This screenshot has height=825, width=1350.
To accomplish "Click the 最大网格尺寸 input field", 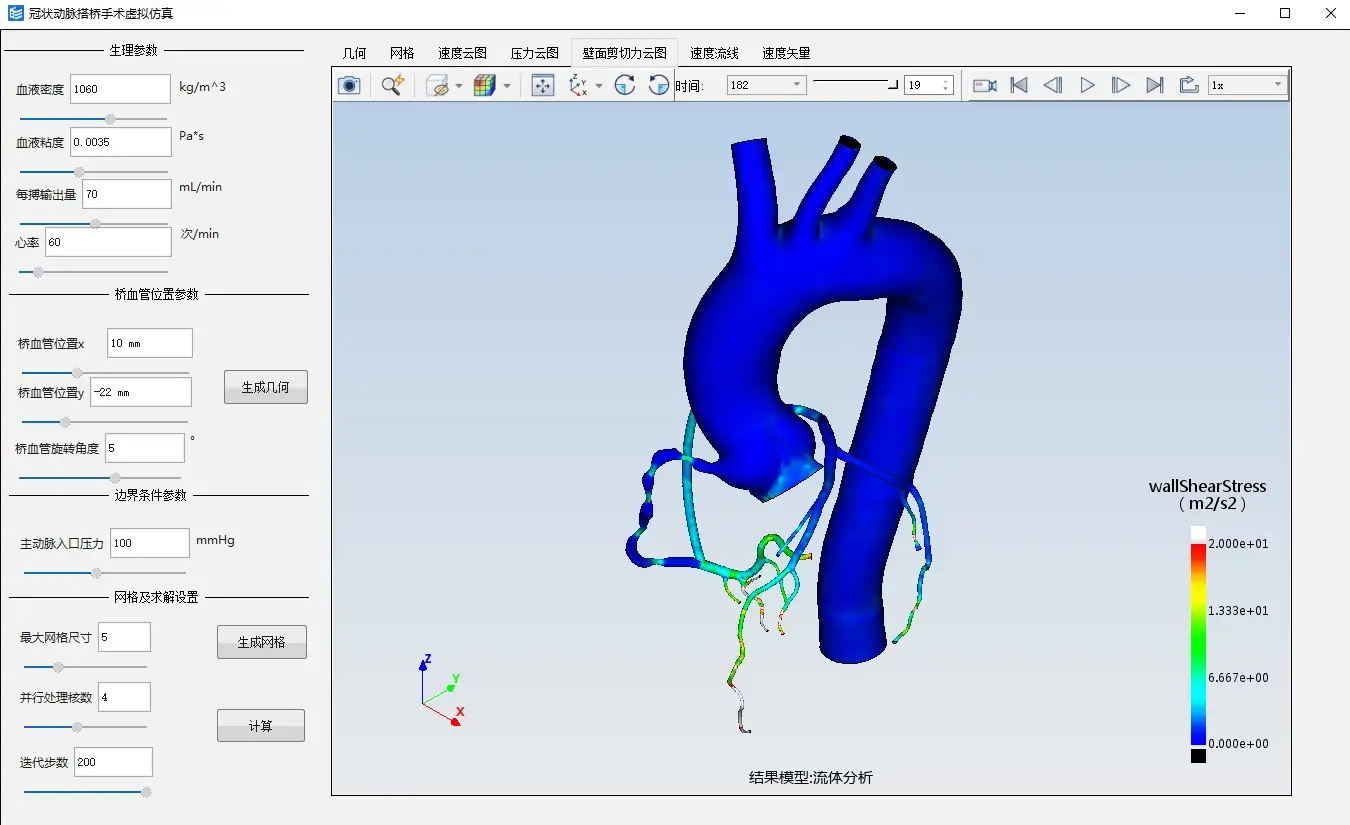I will (125, 637).
